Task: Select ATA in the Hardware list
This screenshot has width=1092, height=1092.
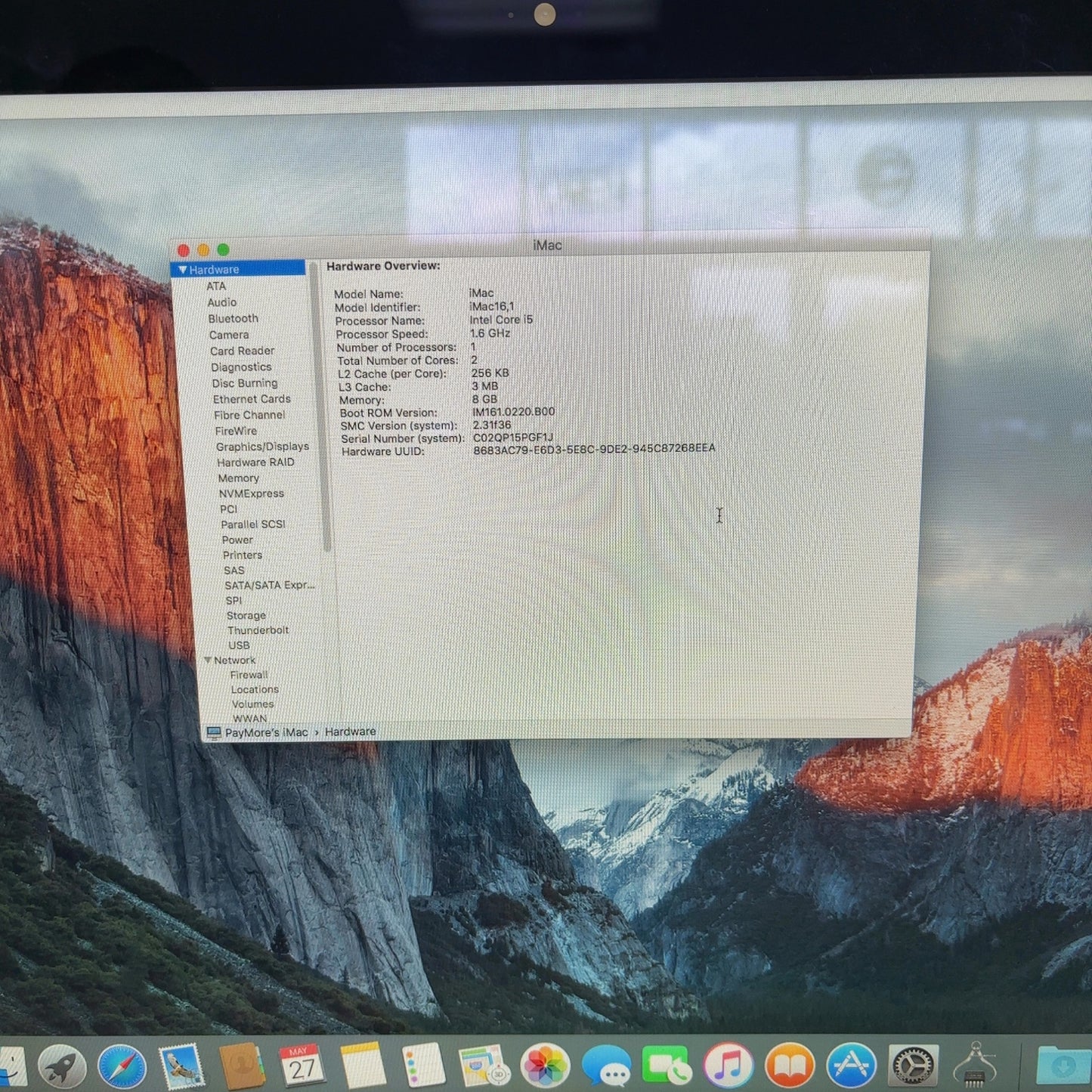Action: pos(216,286)
